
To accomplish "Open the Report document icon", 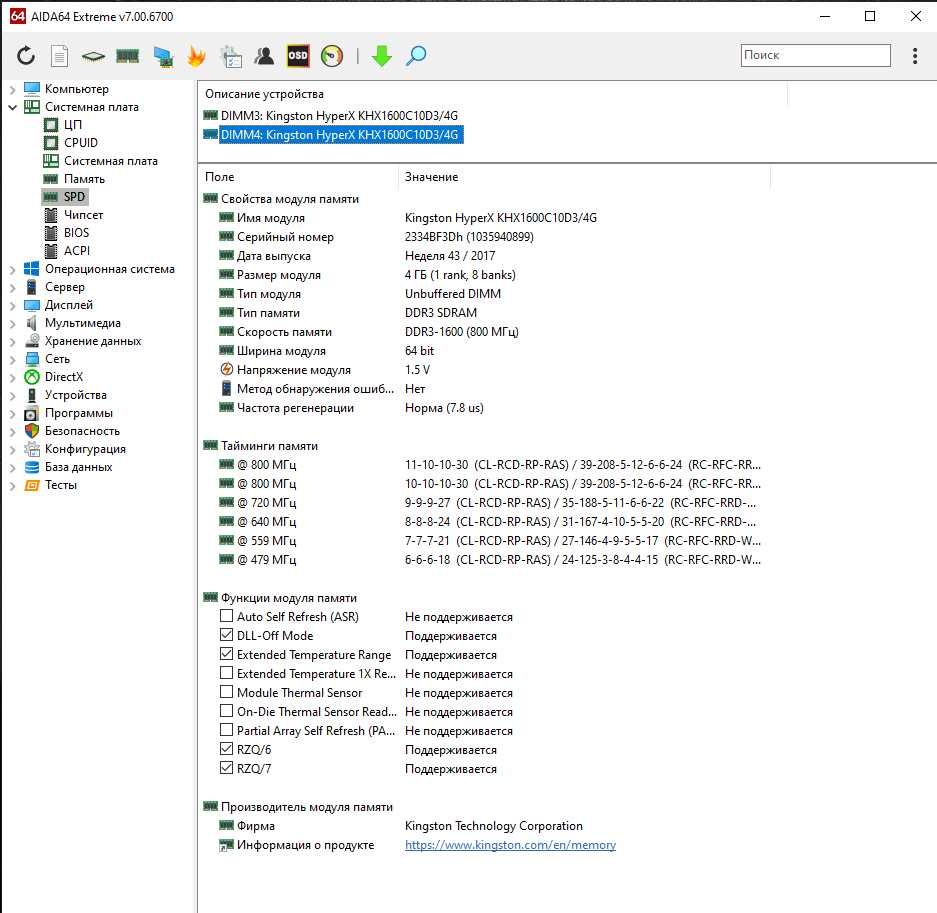I will click(x=59, y=56).
